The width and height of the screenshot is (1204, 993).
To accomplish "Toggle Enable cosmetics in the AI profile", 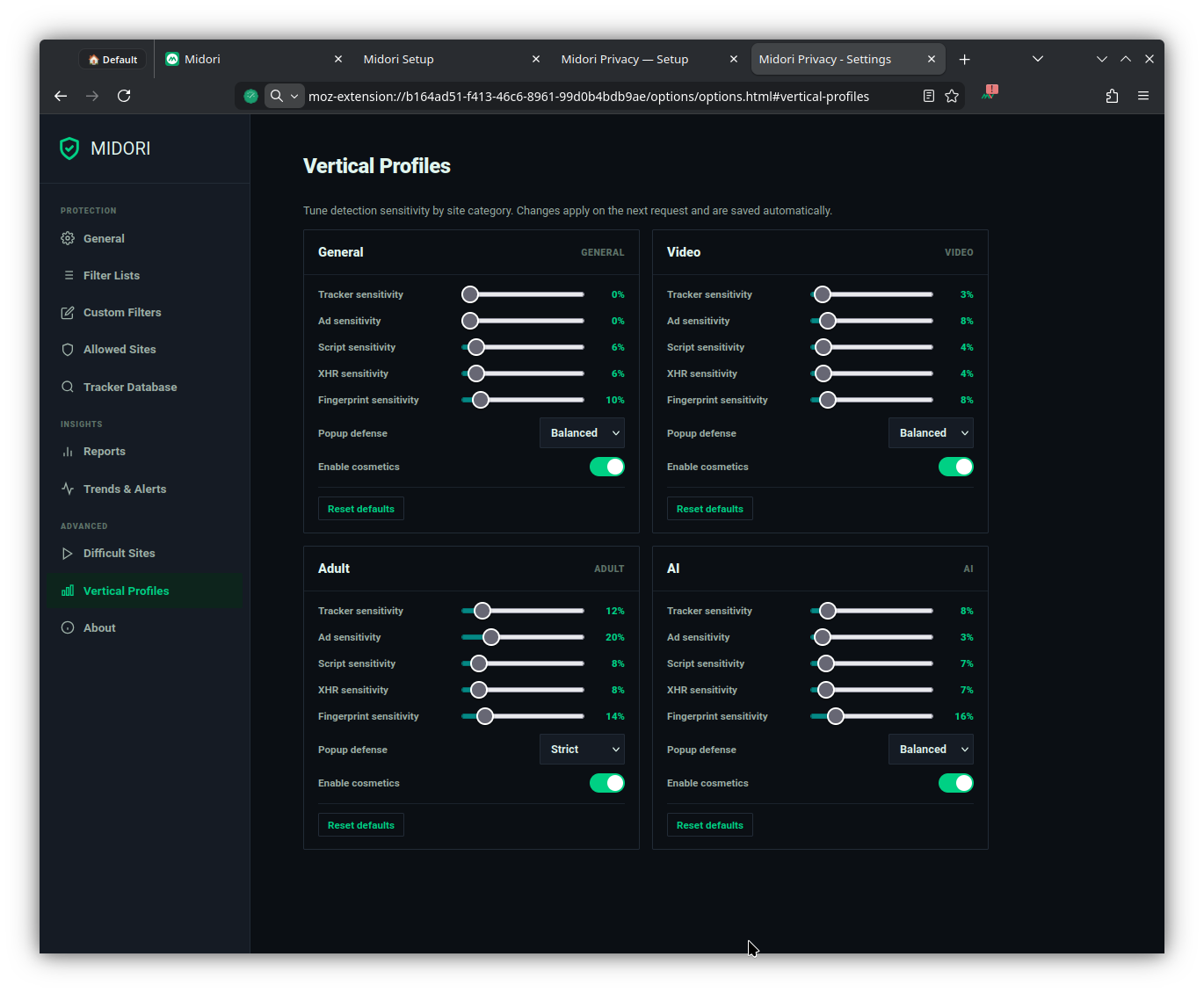I will [956, 783].
